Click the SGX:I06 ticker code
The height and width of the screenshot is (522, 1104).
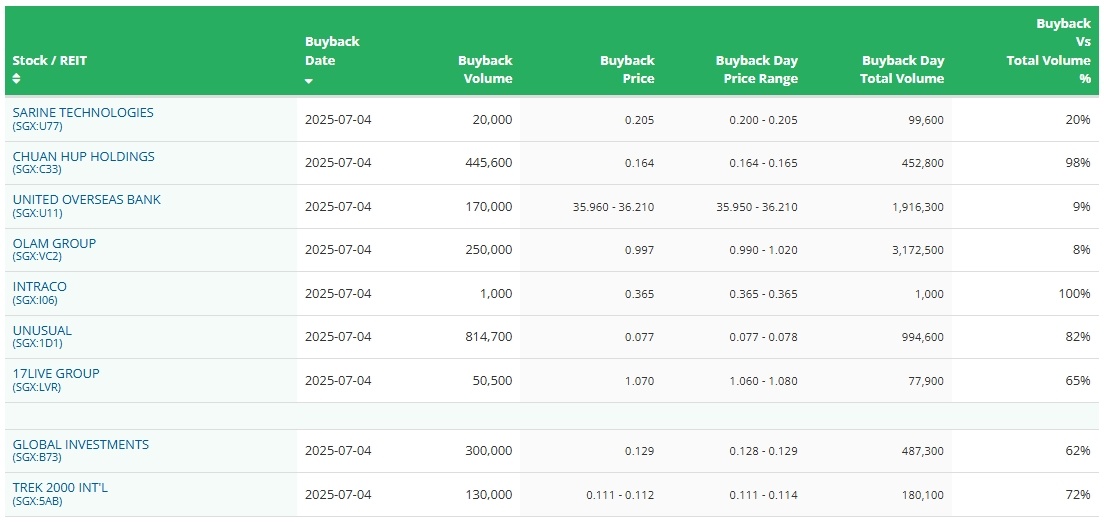pyautogui.click(x=35, y=300)
